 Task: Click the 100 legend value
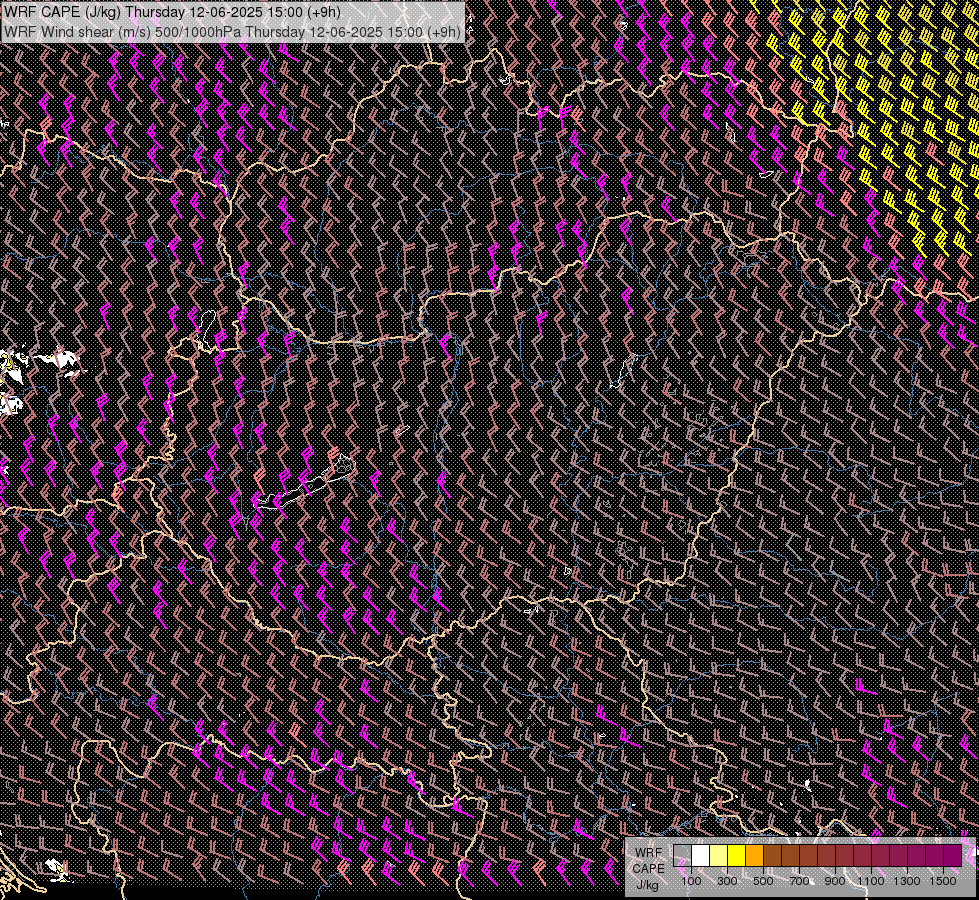coord(691,881)
